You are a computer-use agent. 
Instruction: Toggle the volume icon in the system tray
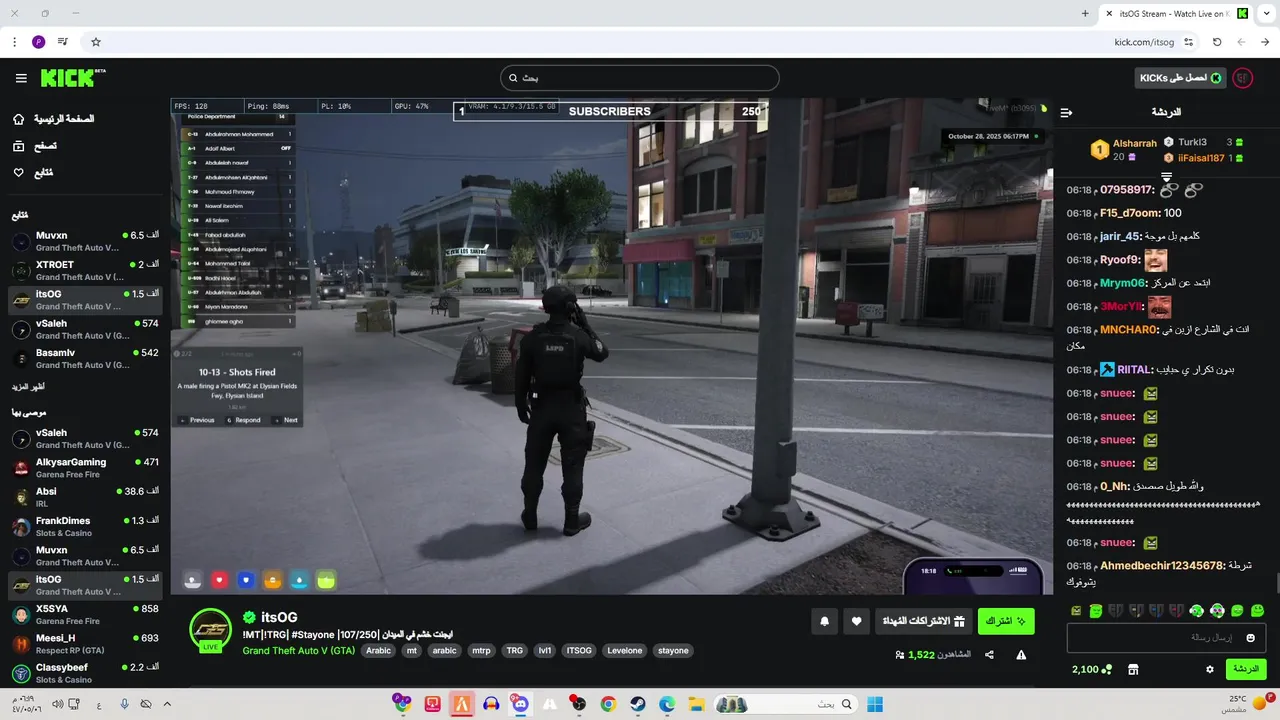(58, 705)
